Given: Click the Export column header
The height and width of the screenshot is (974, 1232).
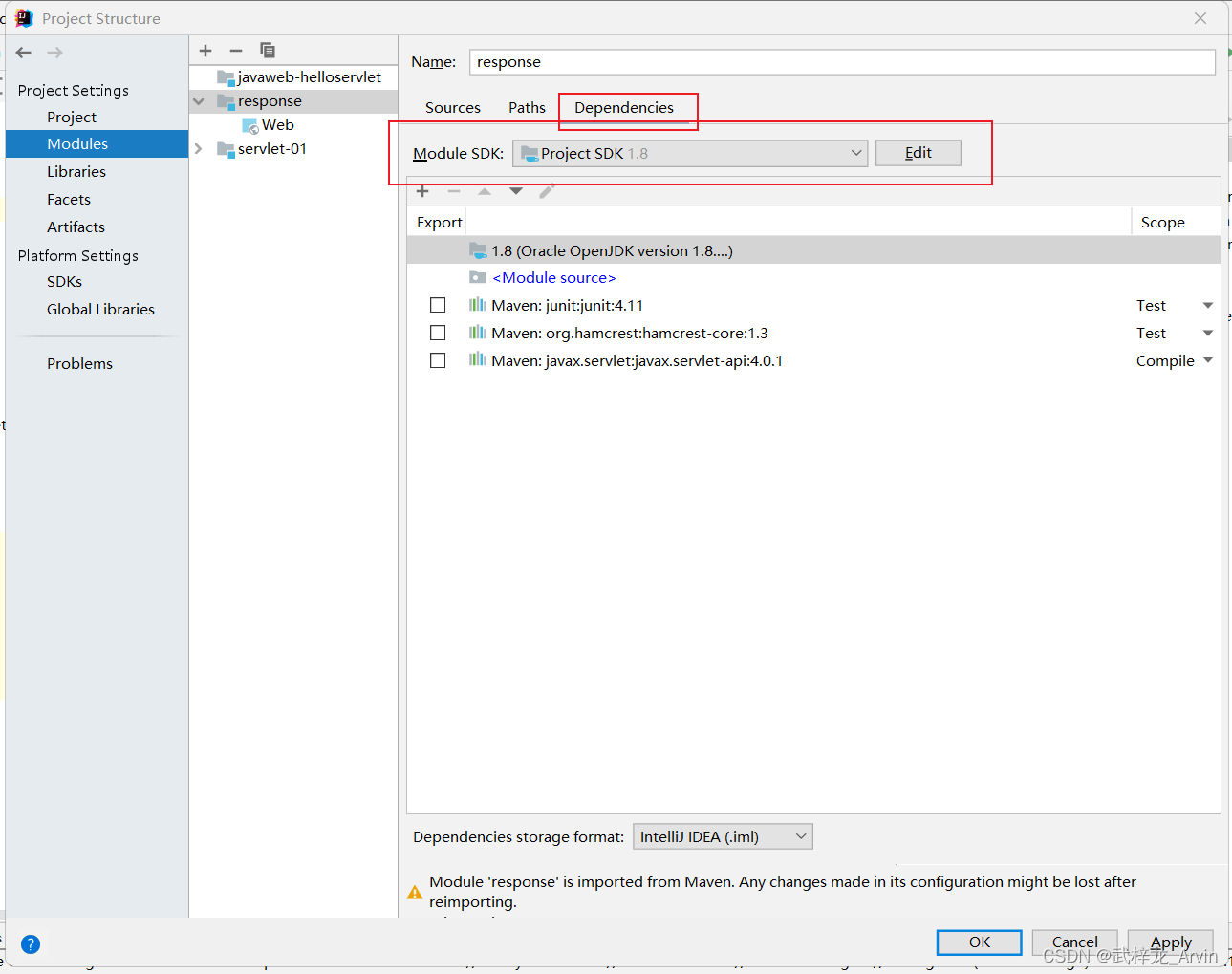Looking at the screenshot, I should tap(440, 222).
